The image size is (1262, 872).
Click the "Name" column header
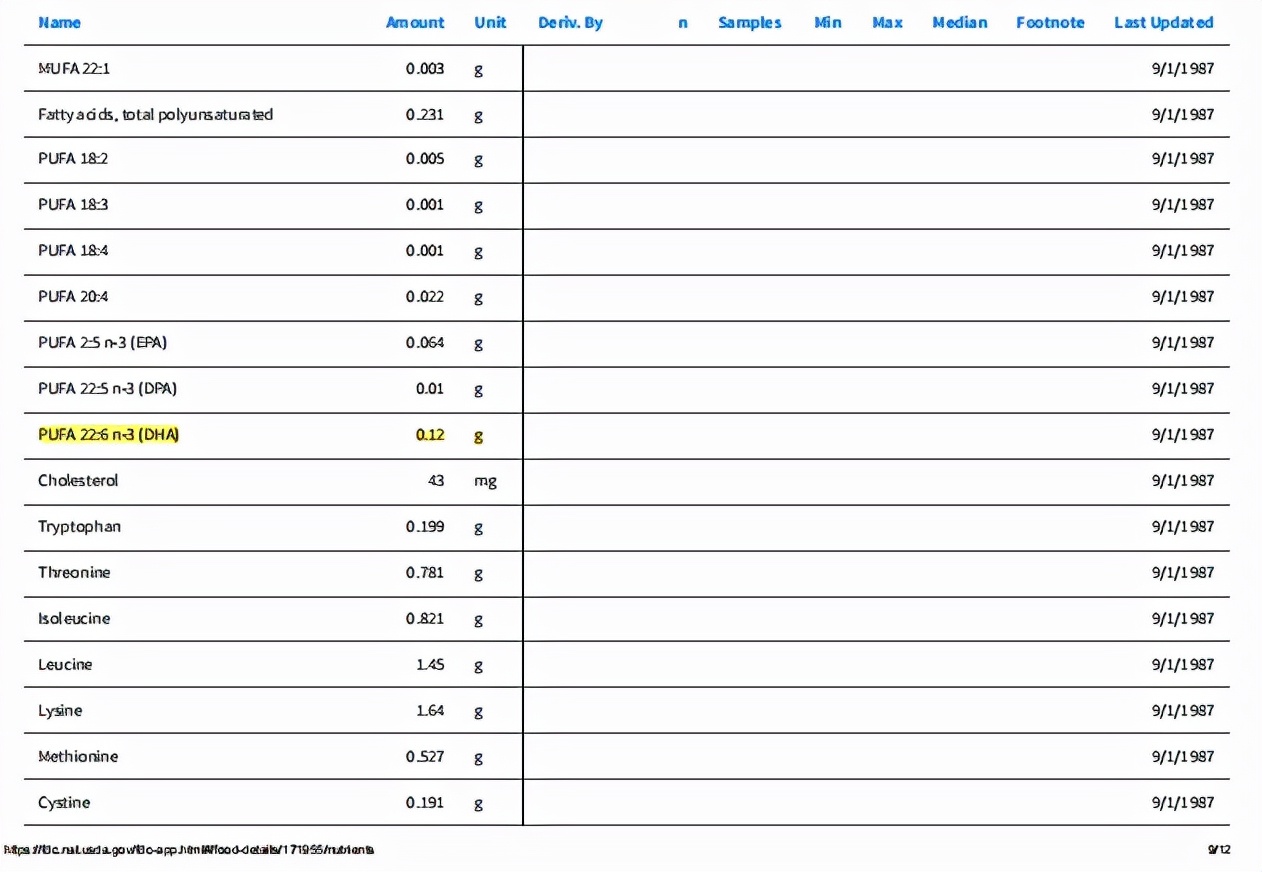[x=59, y=22]
